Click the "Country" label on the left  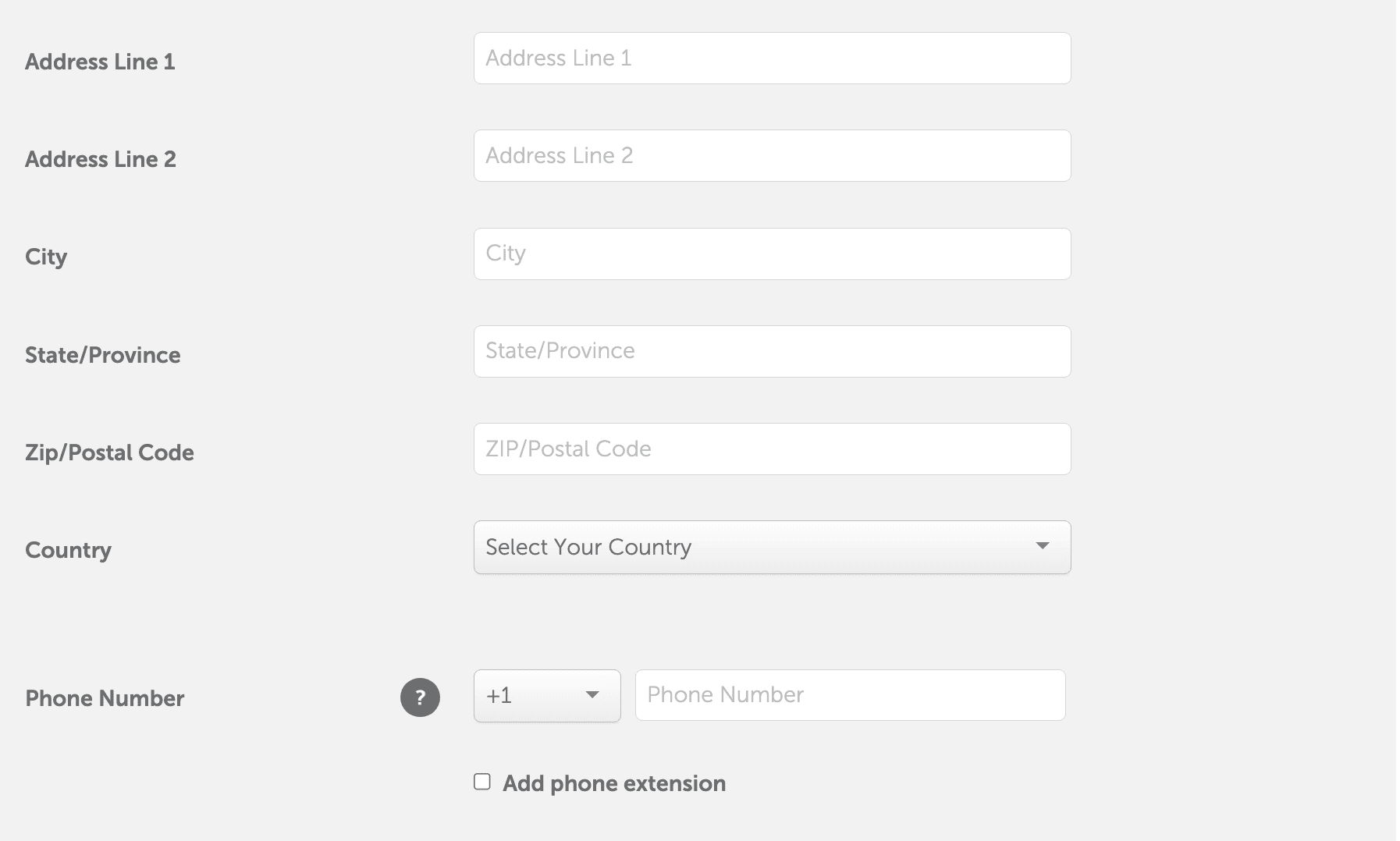click(69, 550)
